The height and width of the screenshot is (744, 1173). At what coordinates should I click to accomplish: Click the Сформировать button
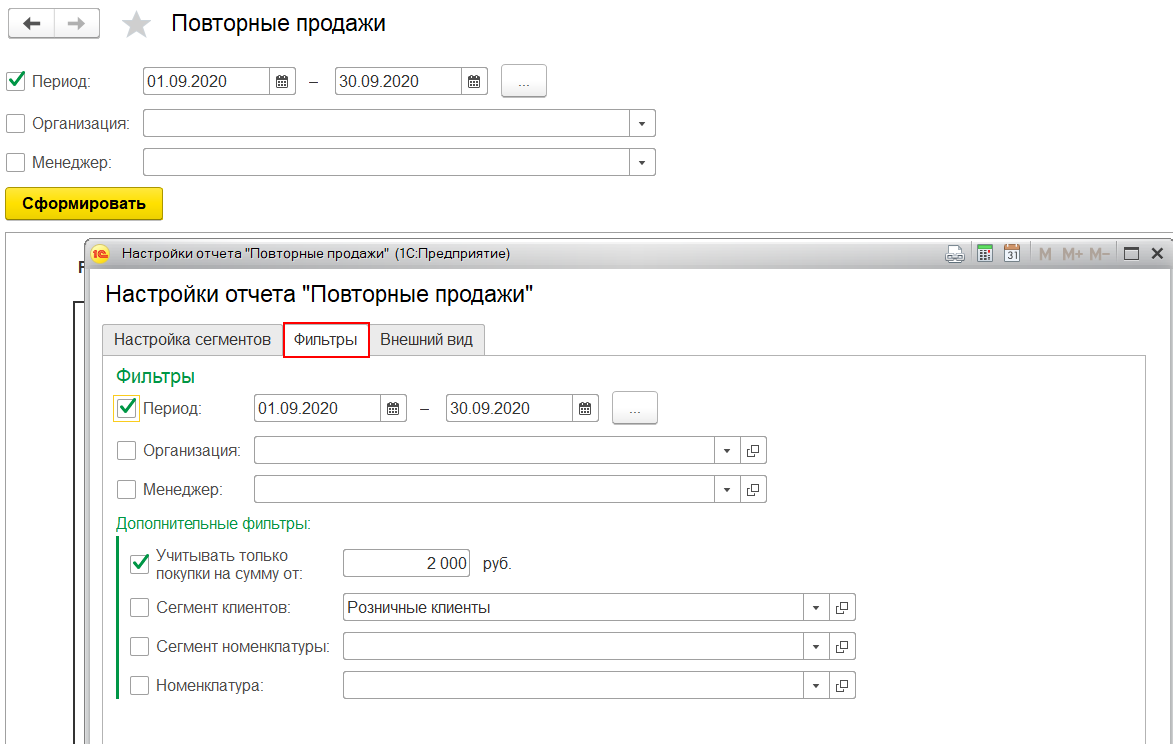84,203
